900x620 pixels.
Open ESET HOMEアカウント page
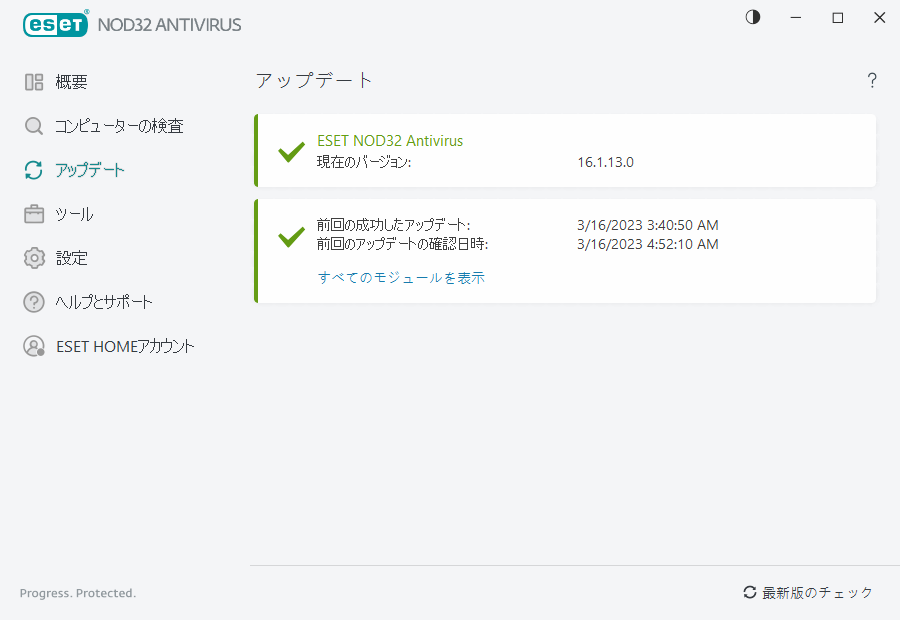125,346
